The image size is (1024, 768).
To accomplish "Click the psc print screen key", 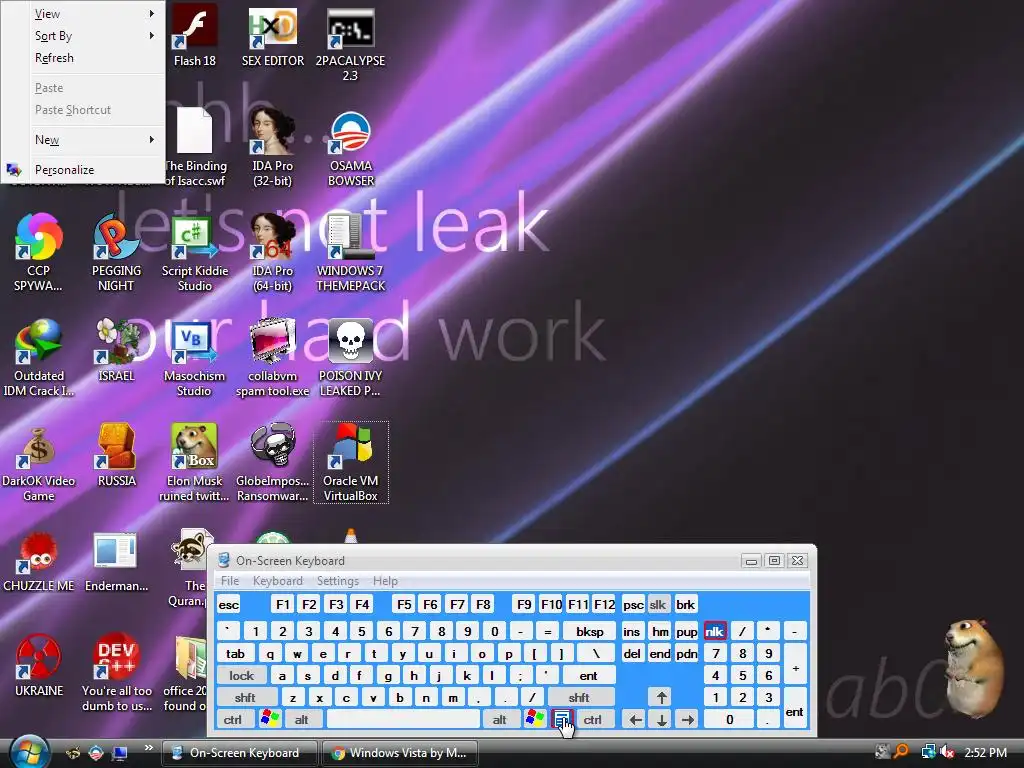I will pyautogui.click(x=633, y=605).
